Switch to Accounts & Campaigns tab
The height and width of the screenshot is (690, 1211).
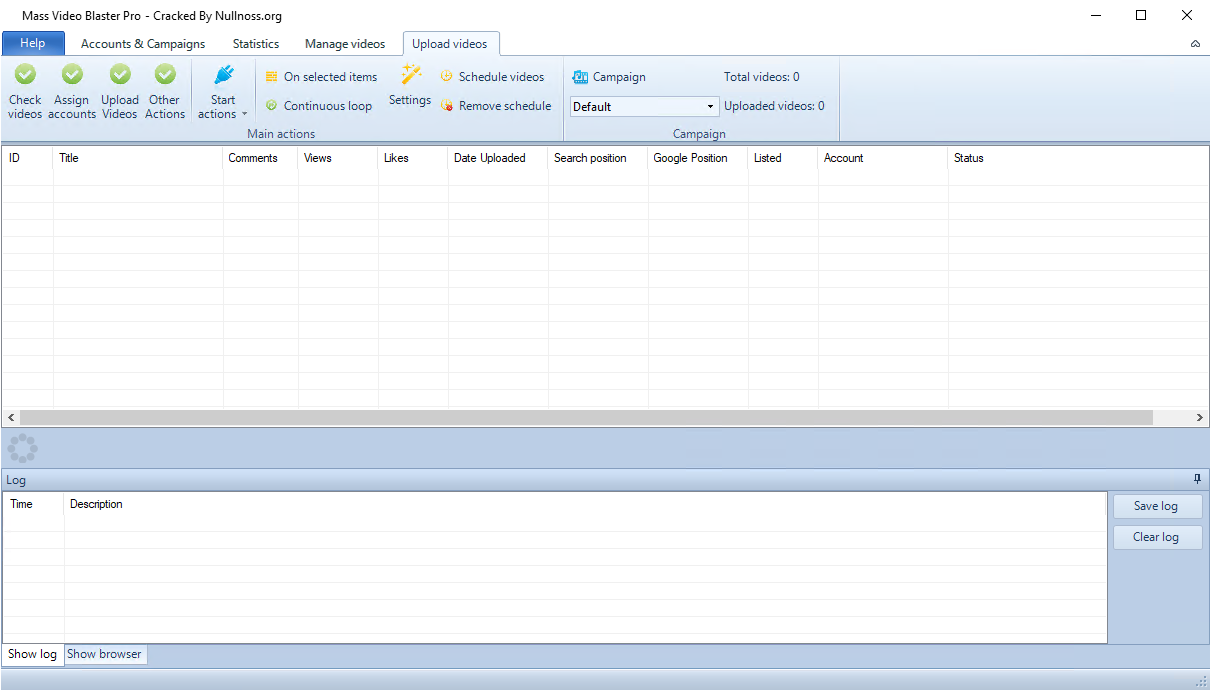point(143,44)
